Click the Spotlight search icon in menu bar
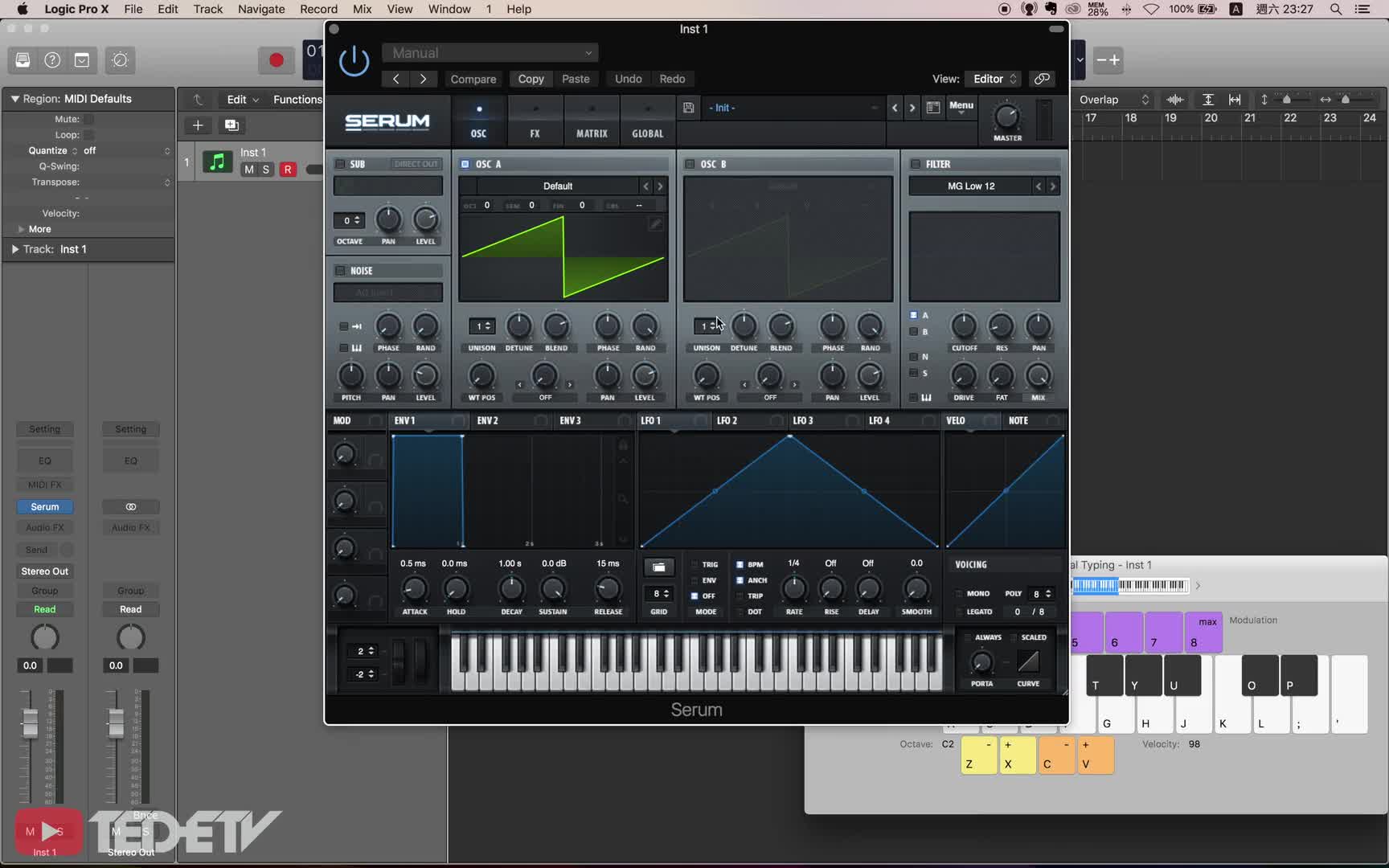1389x868 pixels. [1336, 9]
